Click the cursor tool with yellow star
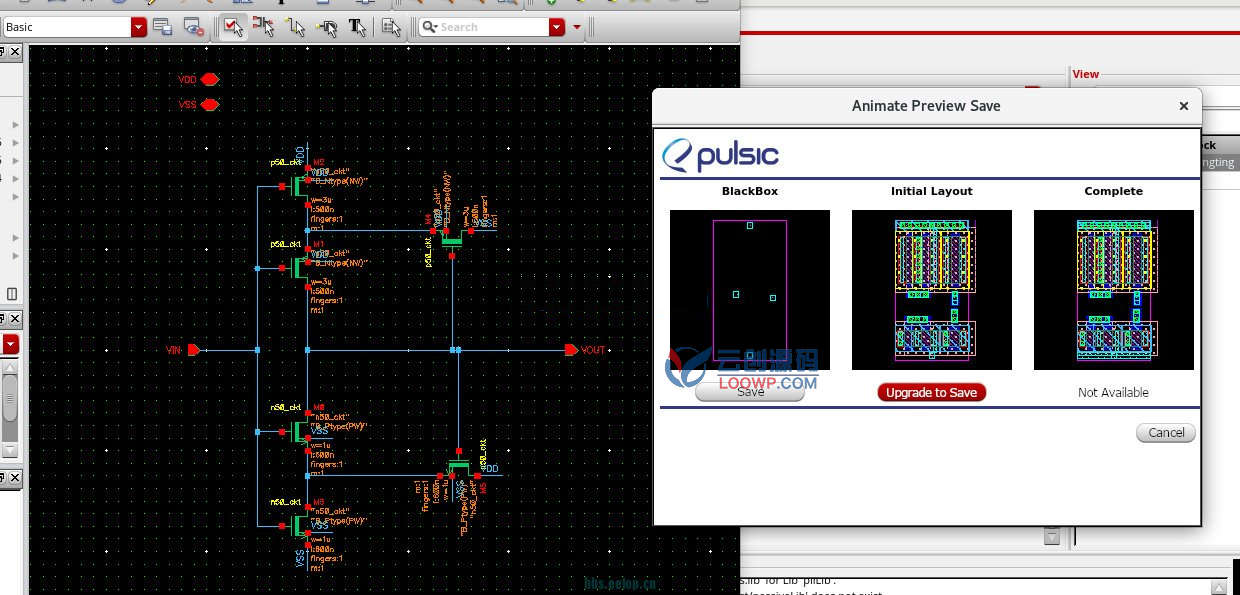1240x595 pixels. pyautogui.click(x=295, y=27)
